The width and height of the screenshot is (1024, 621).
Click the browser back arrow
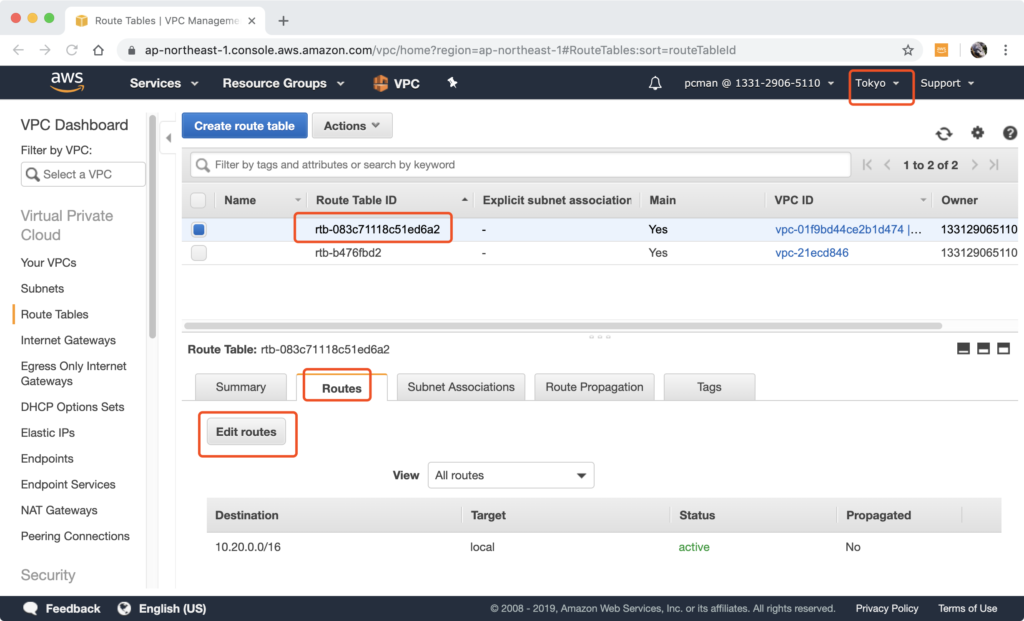pyautogui.click(x=18, y=50)
